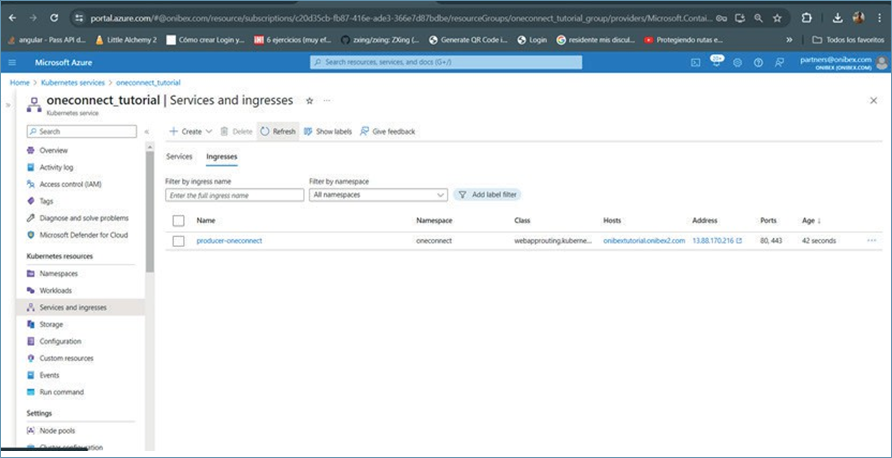Go to Kubernetes services breadcrumb
This screenshot has width=892, height=458.
pyautogui.click(x=73, y=82)
